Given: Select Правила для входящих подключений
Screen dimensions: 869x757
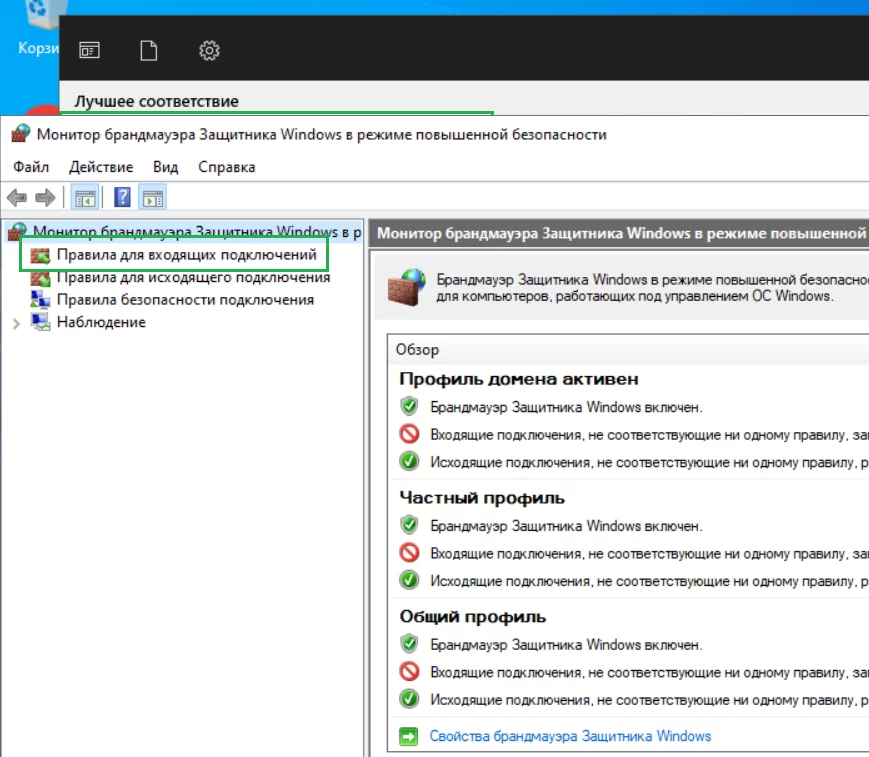Looking at the screenshot, I should pos(187,255).
